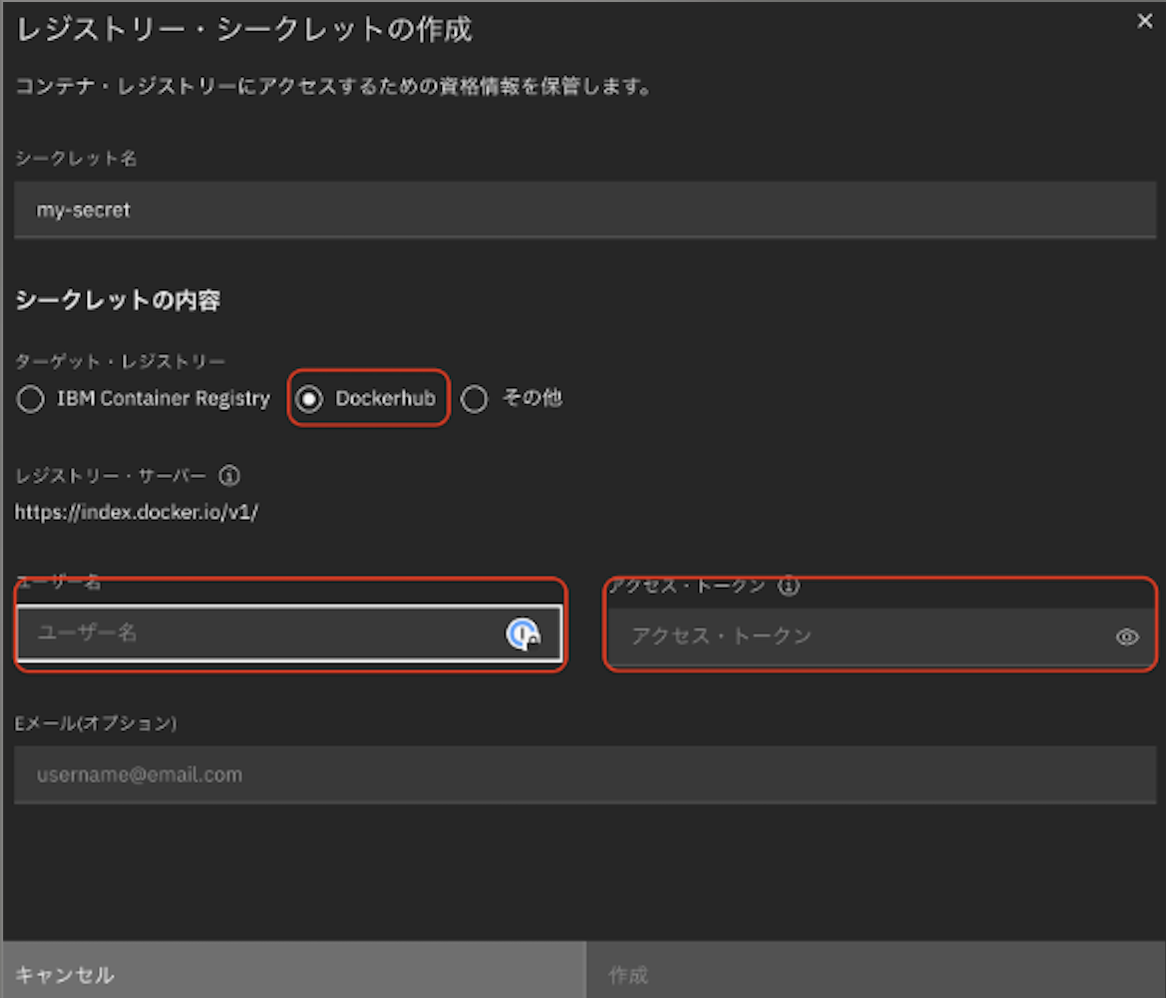Toggle access token visibility eye icon

point(1127,637)
